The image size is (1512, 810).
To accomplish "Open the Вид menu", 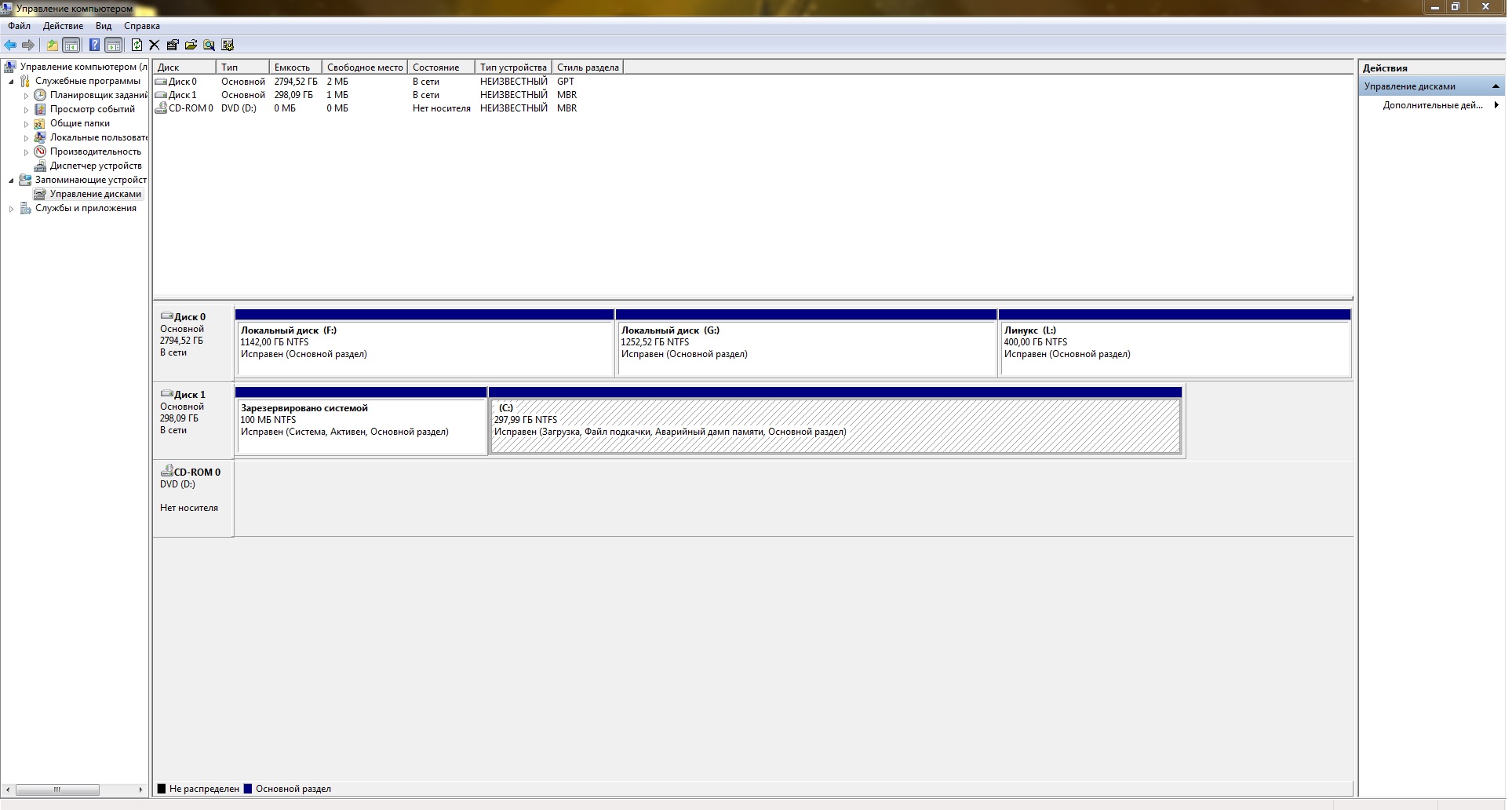I will (104, 26).
